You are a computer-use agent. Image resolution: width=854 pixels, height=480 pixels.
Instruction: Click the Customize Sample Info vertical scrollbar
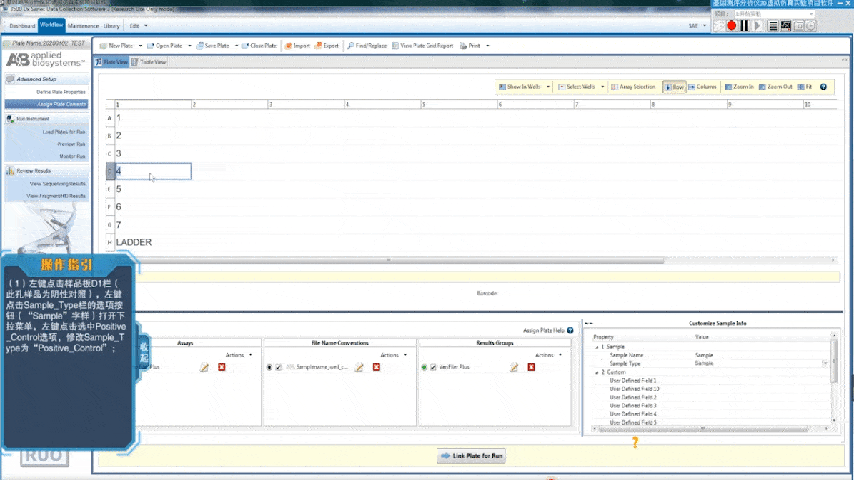click(x=833, y=360)
